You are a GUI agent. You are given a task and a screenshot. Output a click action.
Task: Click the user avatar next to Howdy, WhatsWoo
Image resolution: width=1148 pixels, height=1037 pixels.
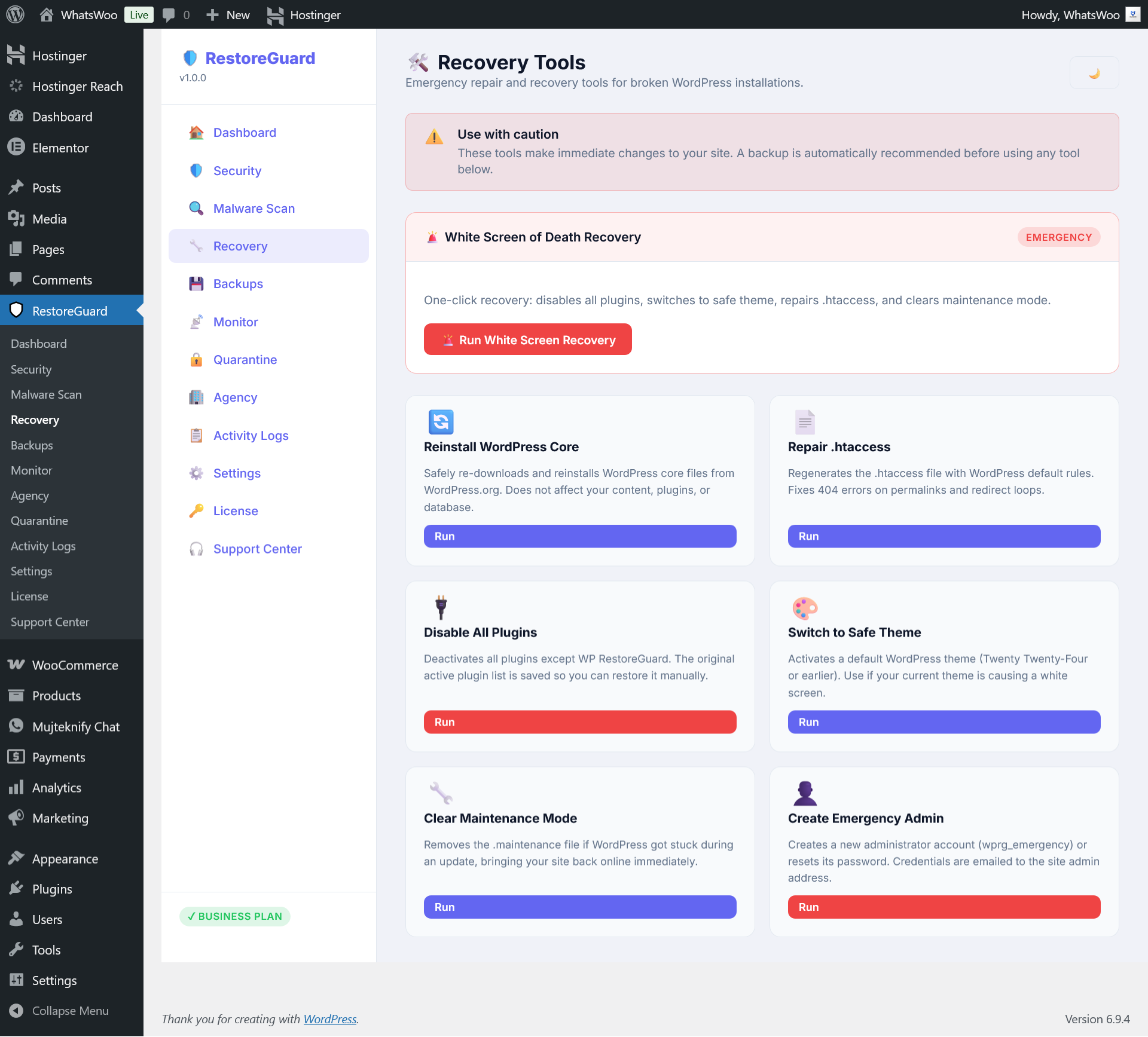[1132, 14]
